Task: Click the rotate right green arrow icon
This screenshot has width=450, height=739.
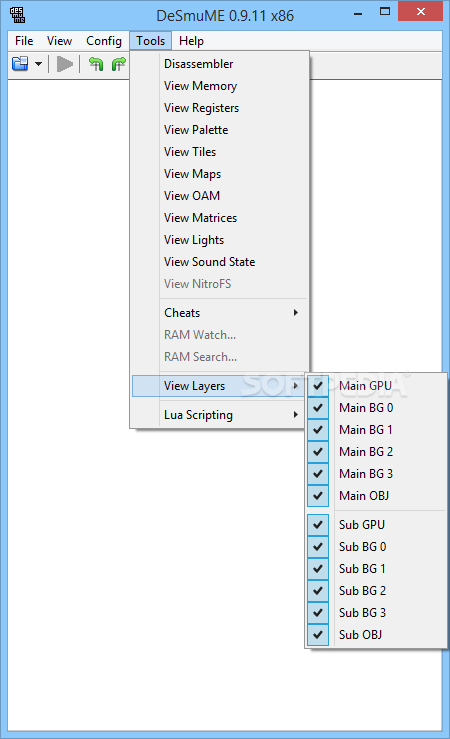Action: coord(118,64)
